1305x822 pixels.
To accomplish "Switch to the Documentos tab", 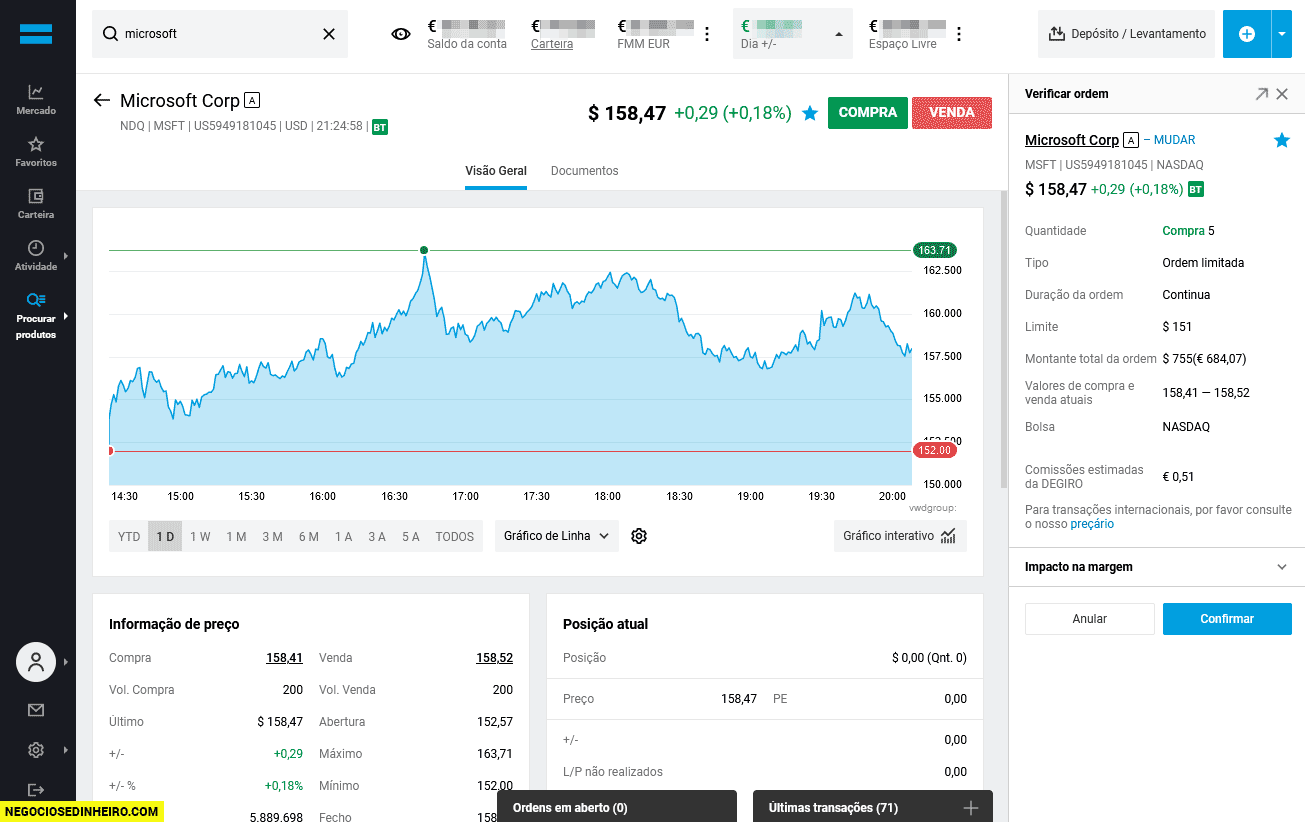I will click(585, 171).
